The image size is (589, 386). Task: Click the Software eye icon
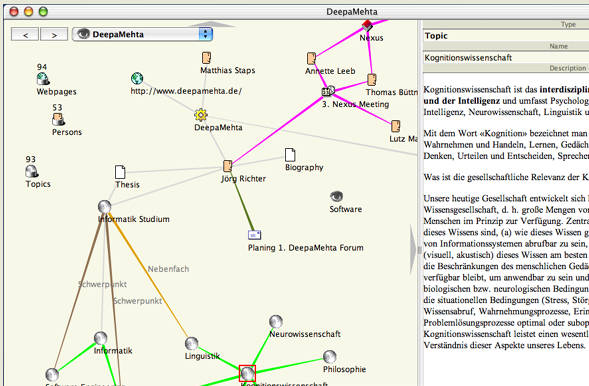click(337, 196)
